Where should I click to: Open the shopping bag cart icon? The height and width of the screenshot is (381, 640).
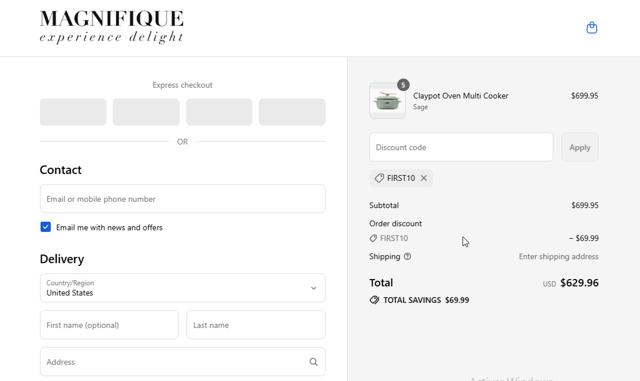click(591, 28)
